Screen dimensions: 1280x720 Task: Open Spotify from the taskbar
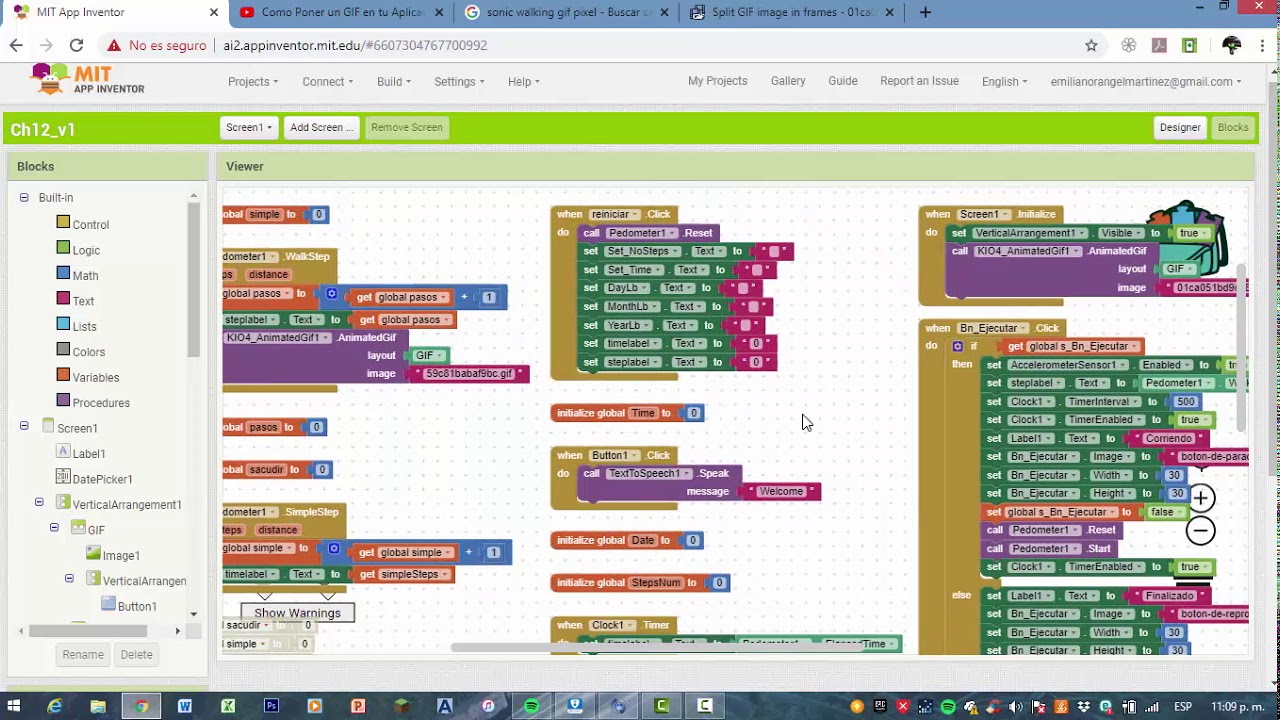[531, 706]
